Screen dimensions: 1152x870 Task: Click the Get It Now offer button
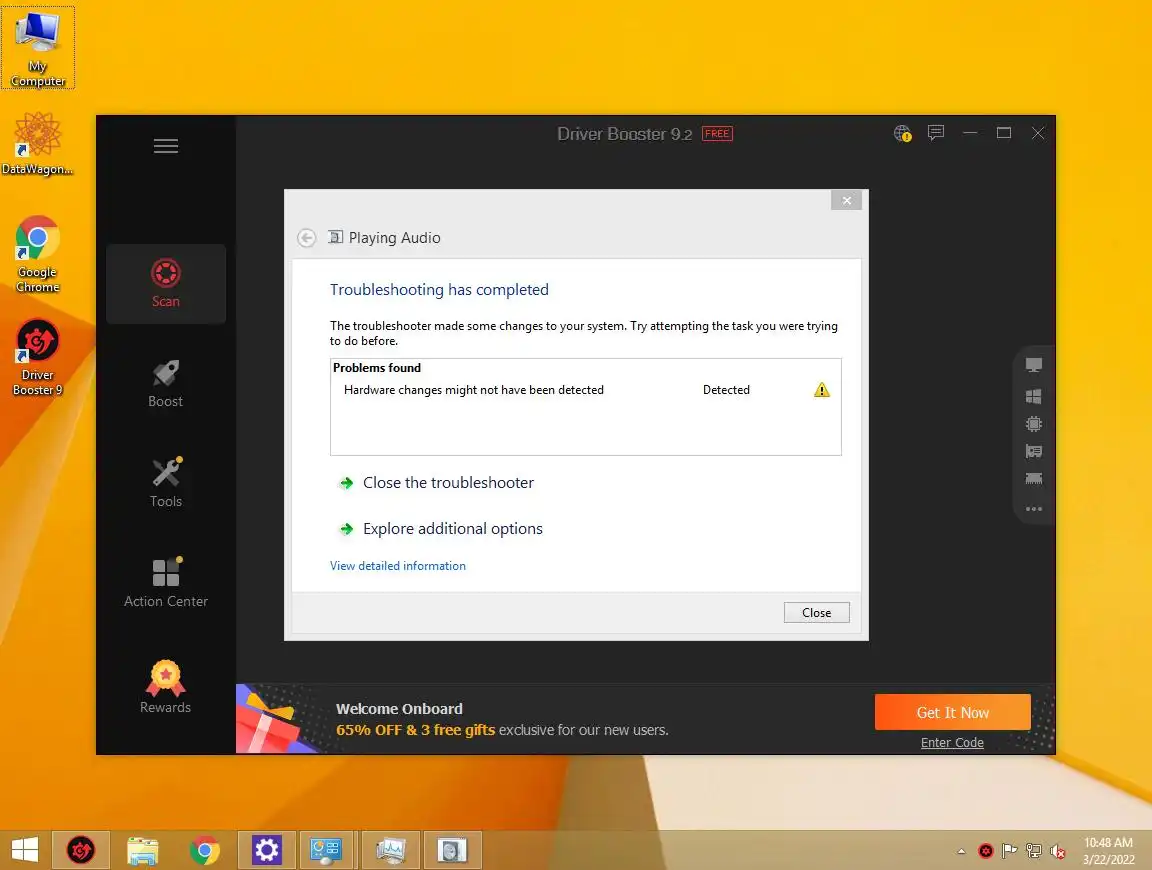coord(952,712)
